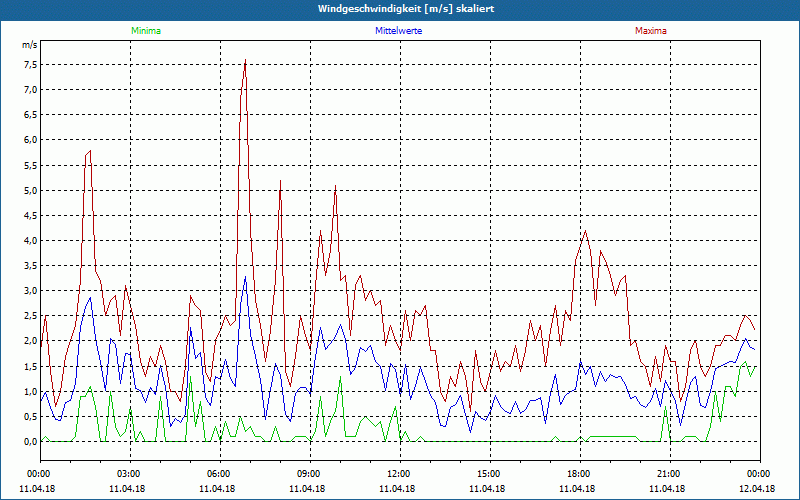800x500 pixels.
Task: Click the 5,5 y-axis value
Action: click(x=31, y=165)
